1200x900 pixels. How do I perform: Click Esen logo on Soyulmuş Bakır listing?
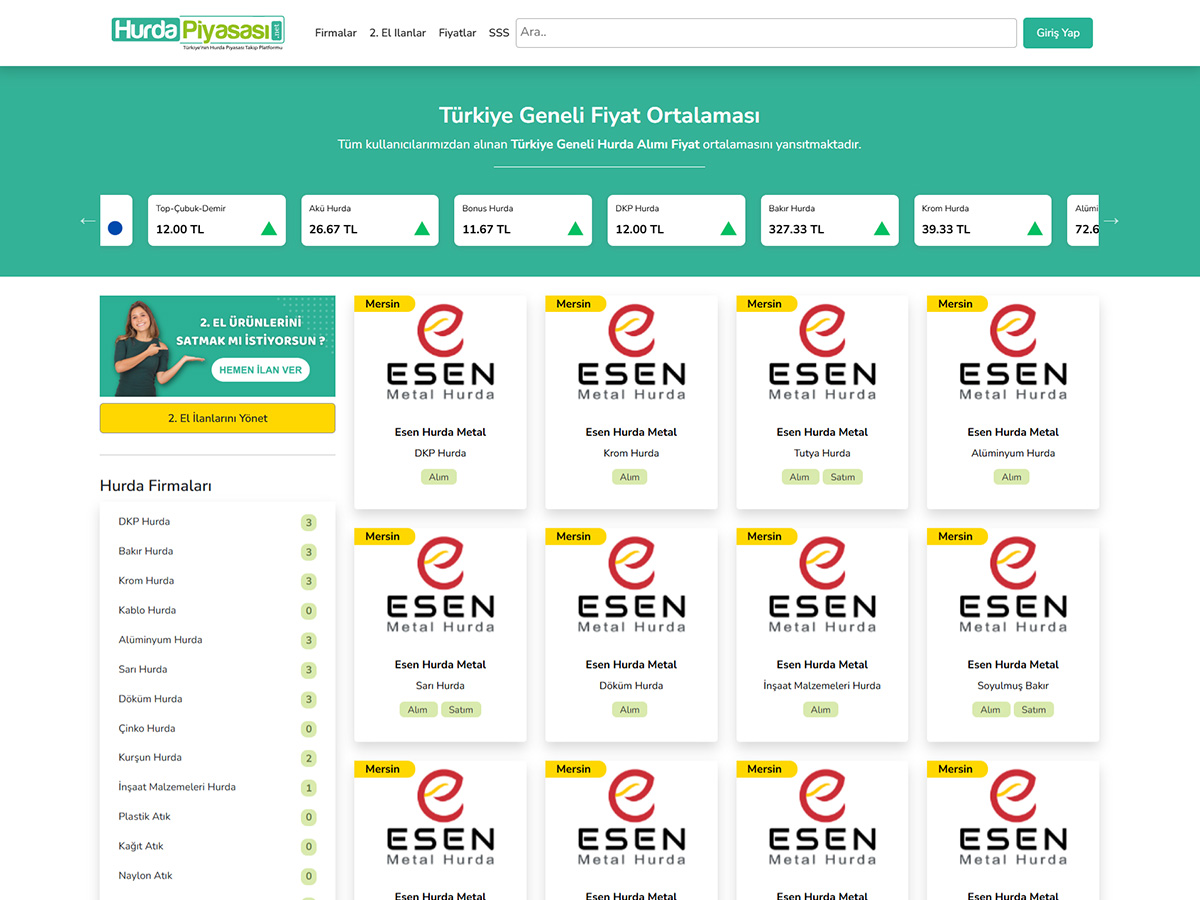tap(1012, 585)
